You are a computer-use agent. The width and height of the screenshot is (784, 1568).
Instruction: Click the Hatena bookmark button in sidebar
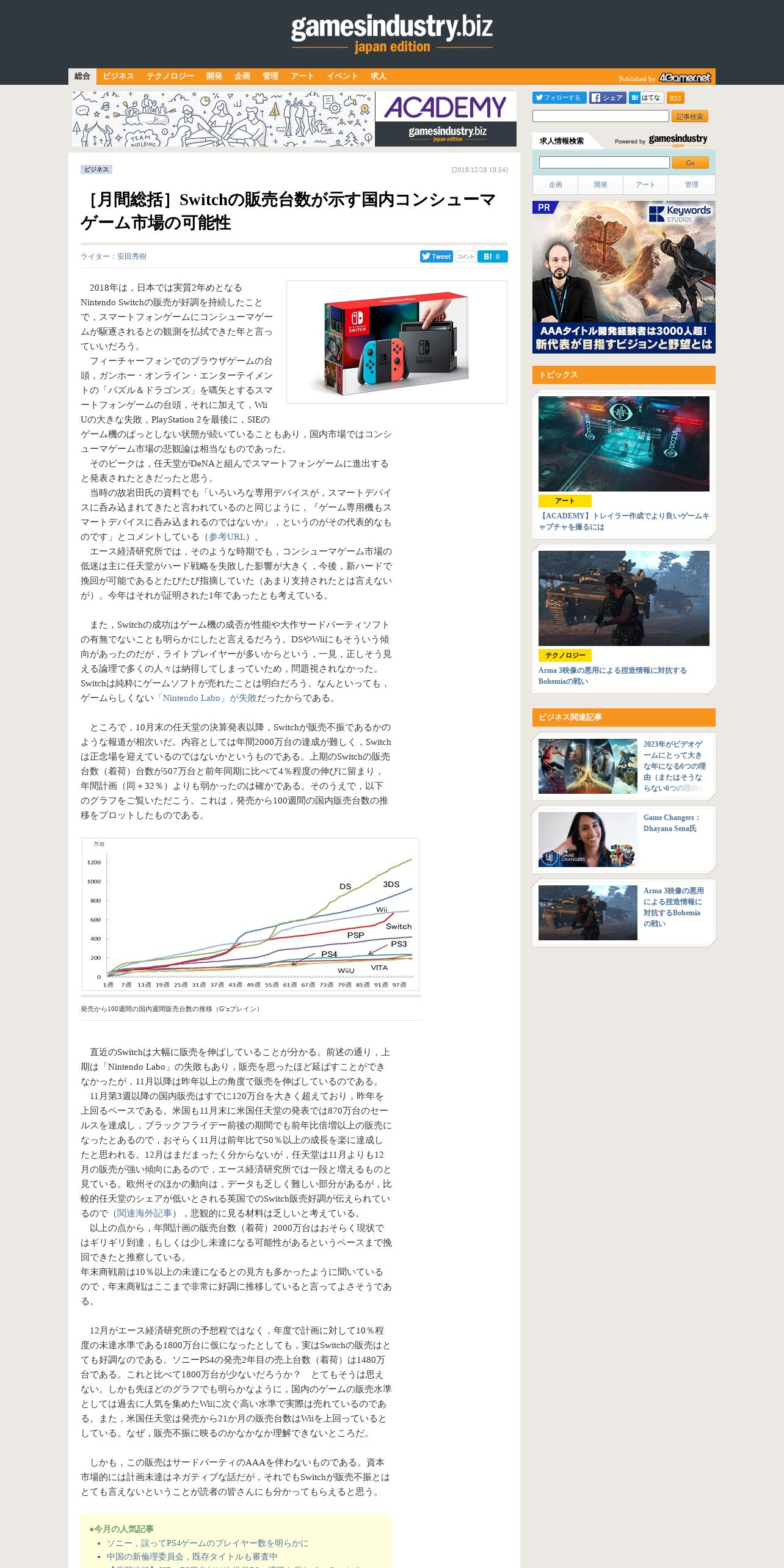(x=646, y=98)
